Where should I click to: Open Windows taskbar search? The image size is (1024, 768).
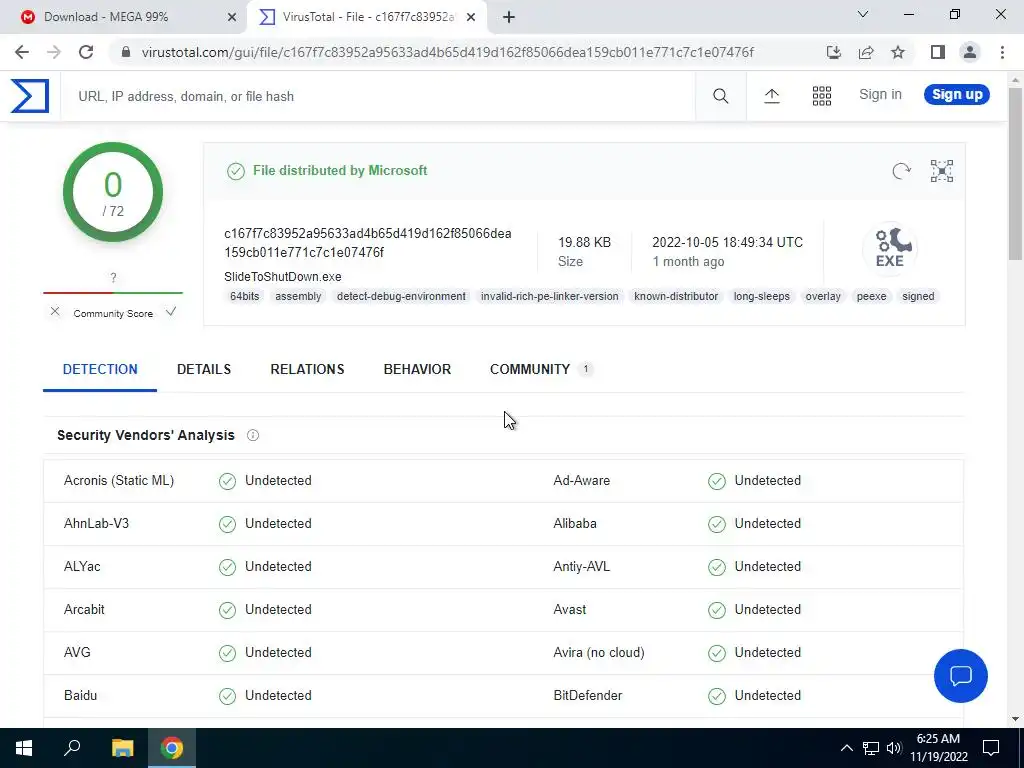coord(72,748)
